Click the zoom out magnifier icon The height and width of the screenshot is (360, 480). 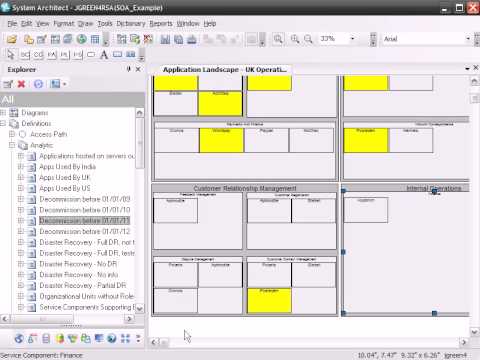click(308, 39)
